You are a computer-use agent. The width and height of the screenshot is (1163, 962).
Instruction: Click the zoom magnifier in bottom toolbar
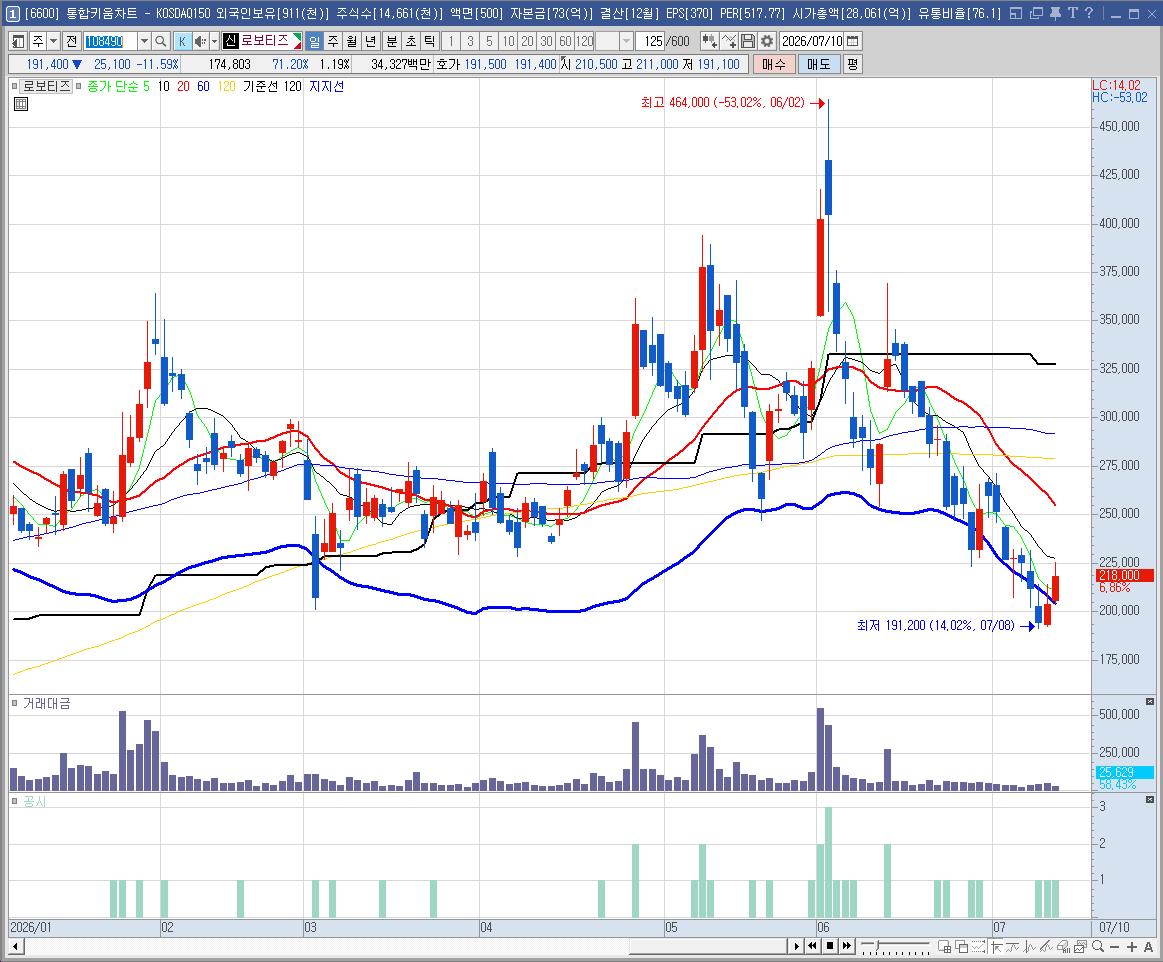[x=1098, y=946]
